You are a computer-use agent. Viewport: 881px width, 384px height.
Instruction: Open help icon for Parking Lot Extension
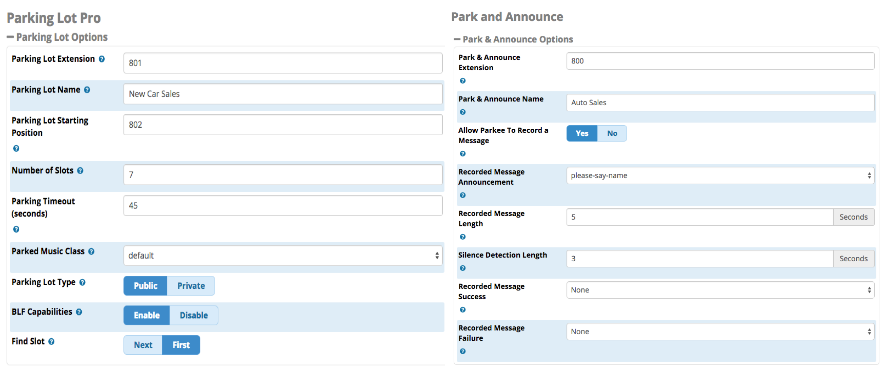click(102, 59)
